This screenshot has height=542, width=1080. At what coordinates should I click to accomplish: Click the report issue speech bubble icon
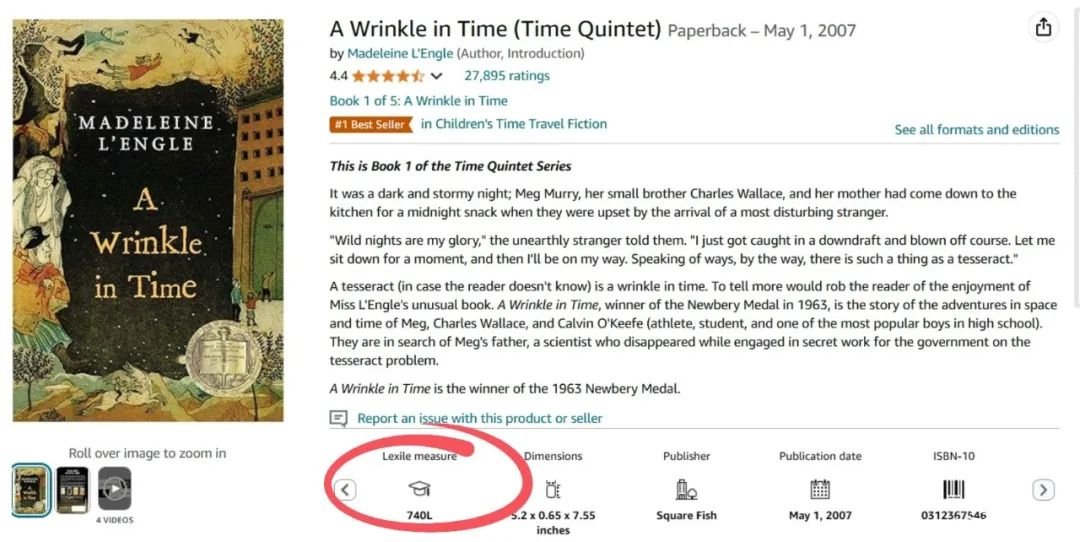tap(338, 418)
